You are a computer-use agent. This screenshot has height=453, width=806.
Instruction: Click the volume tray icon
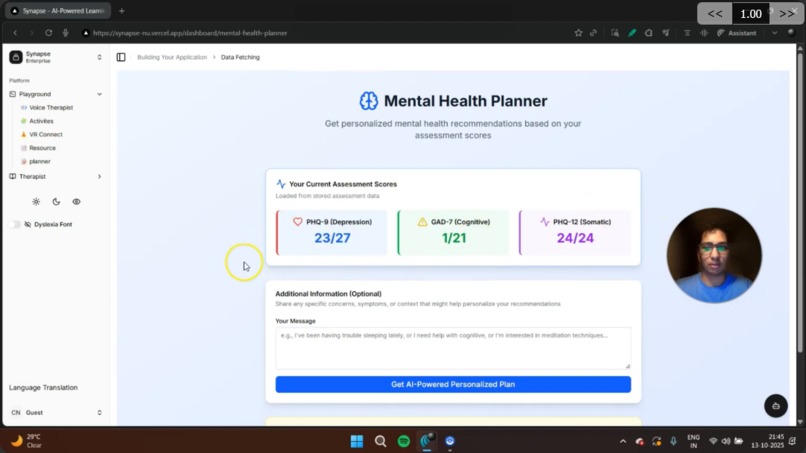coord(725,441)
